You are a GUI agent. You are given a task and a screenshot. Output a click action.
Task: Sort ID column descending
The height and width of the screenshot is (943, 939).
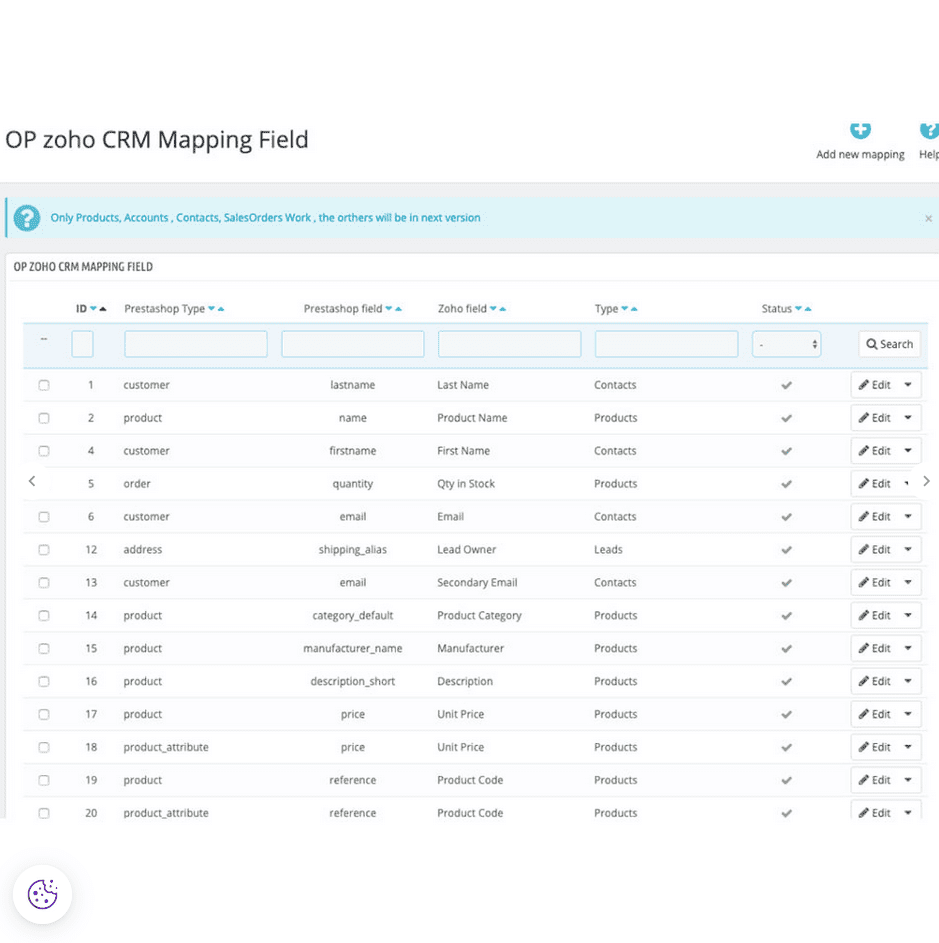pos(93,309)
